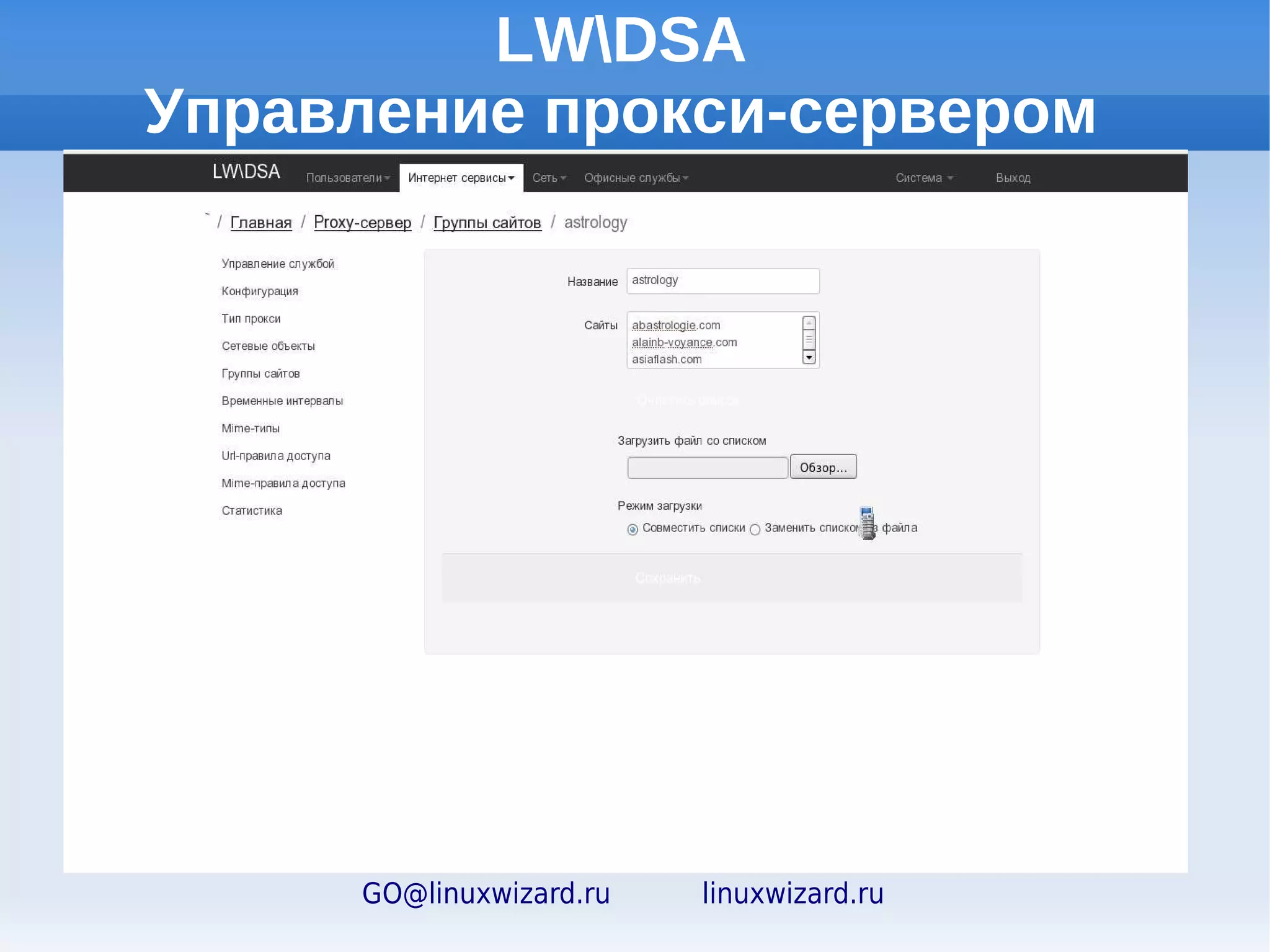
Task: Open the Пользователи dropdown menu
Action: pyautogui.click(x=348, y=178)
